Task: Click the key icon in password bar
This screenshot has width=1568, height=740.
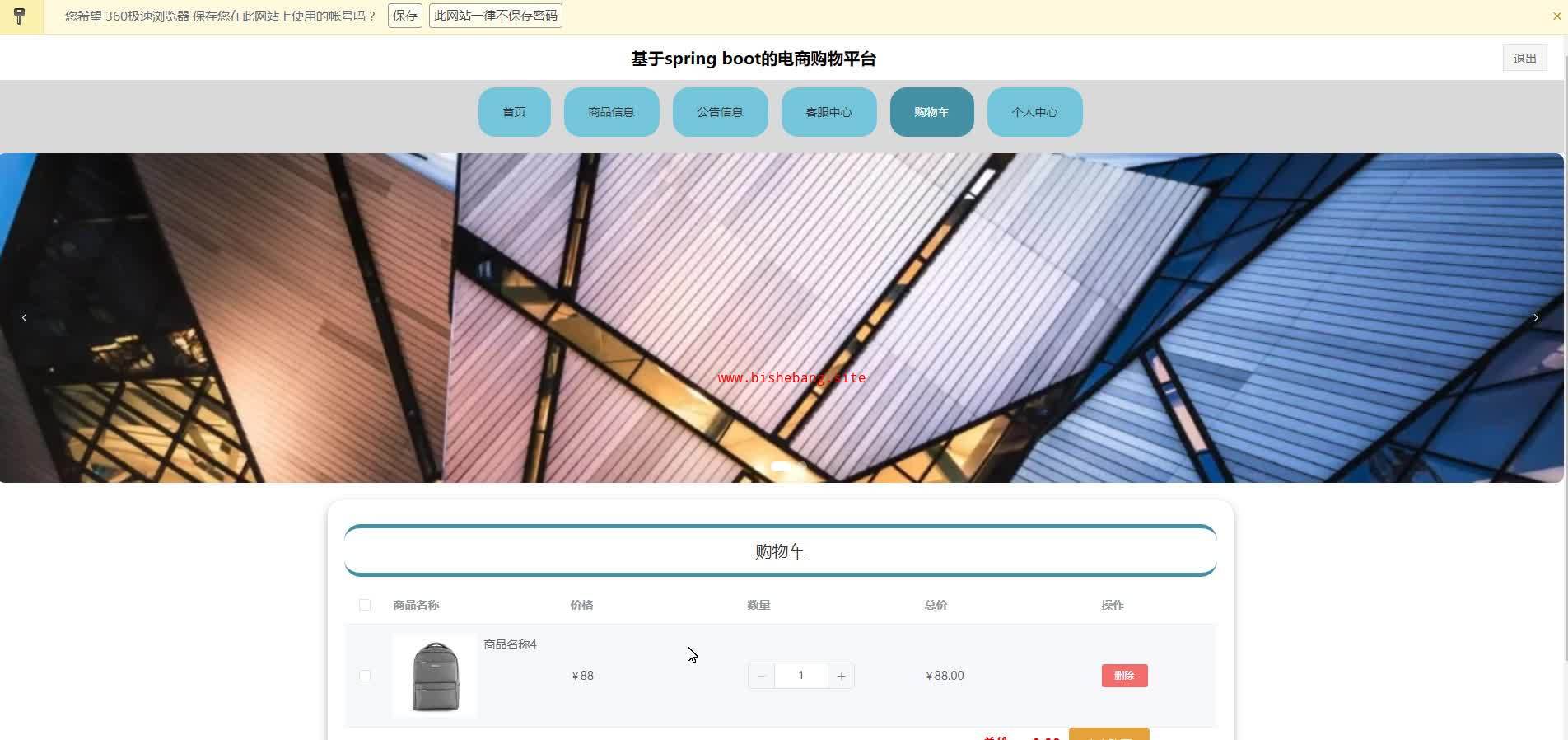Action: pyautogui.click(x=20, y=16)
